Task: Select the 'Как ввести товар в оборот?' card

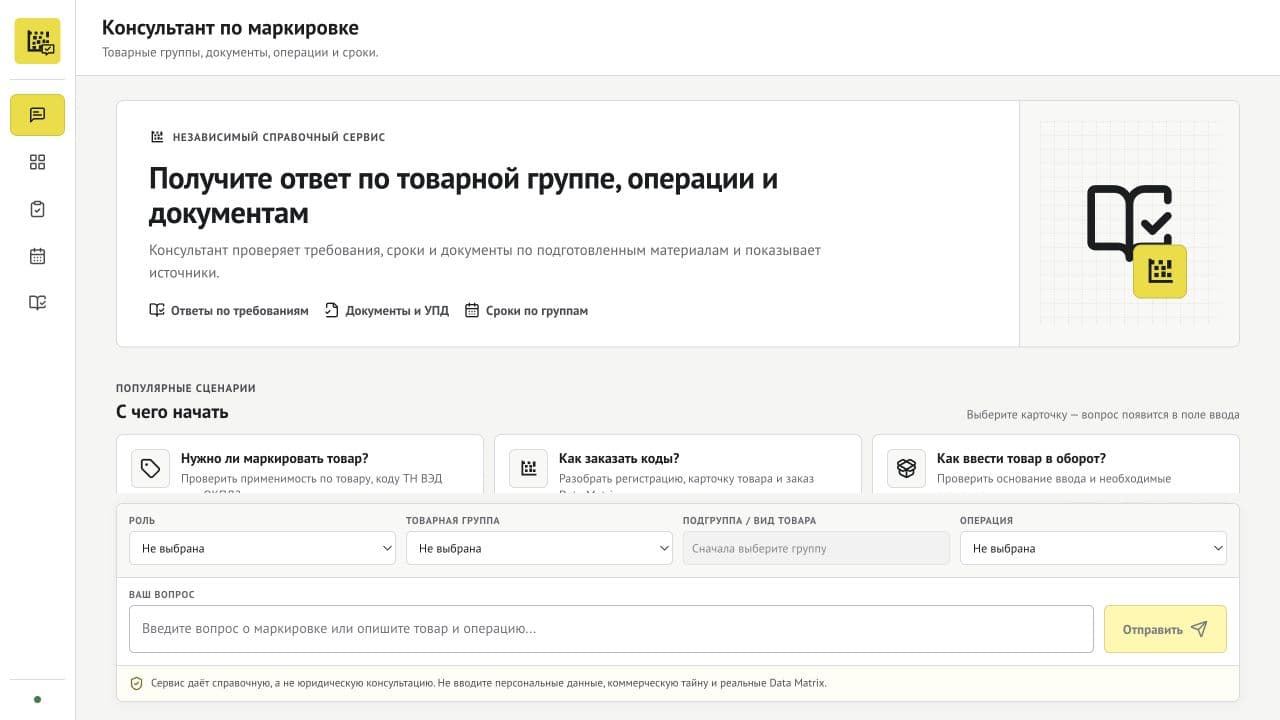Action: [1056, 464]
